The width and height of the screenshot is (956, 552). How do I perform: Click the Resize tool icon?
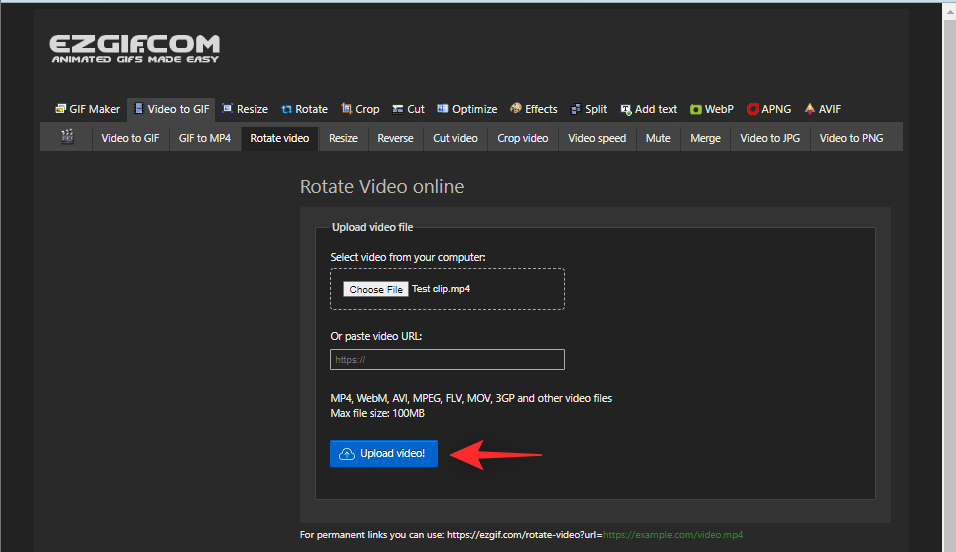tap(227, 109)
